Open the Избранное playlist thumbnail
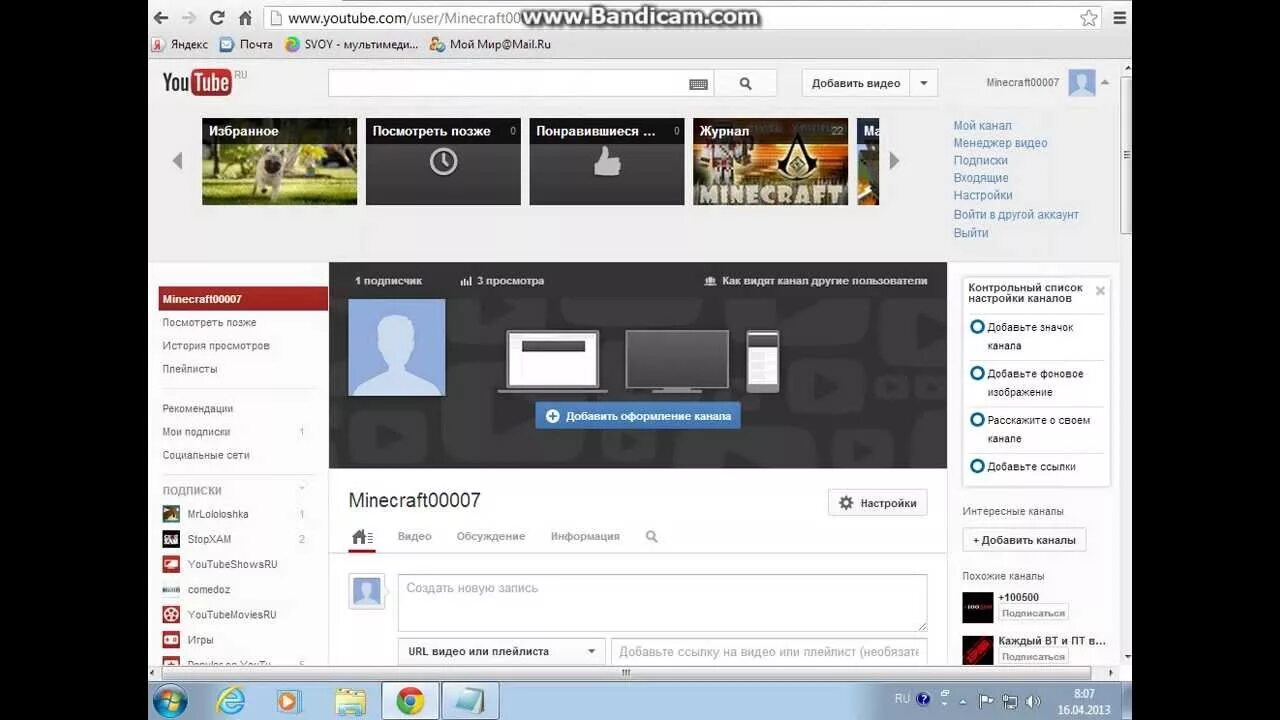Image resolution: width=1280 pixels, height=720 pixels. 279,161
